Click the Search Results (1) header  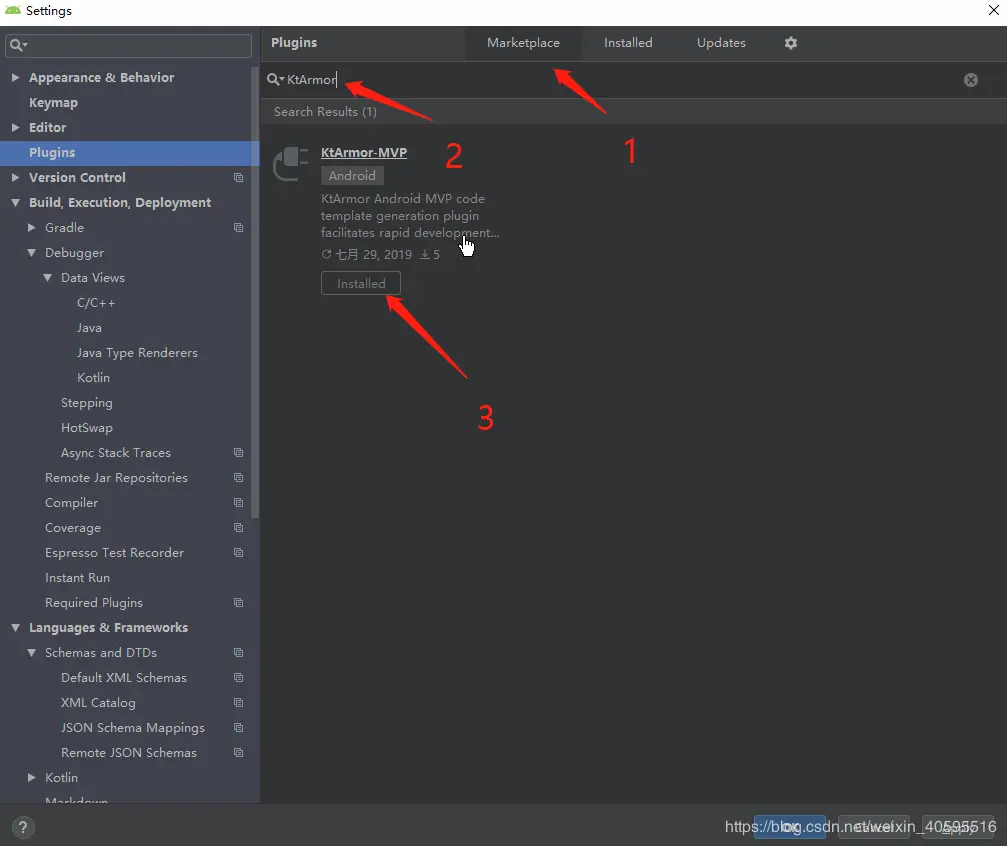pos(325,112)
